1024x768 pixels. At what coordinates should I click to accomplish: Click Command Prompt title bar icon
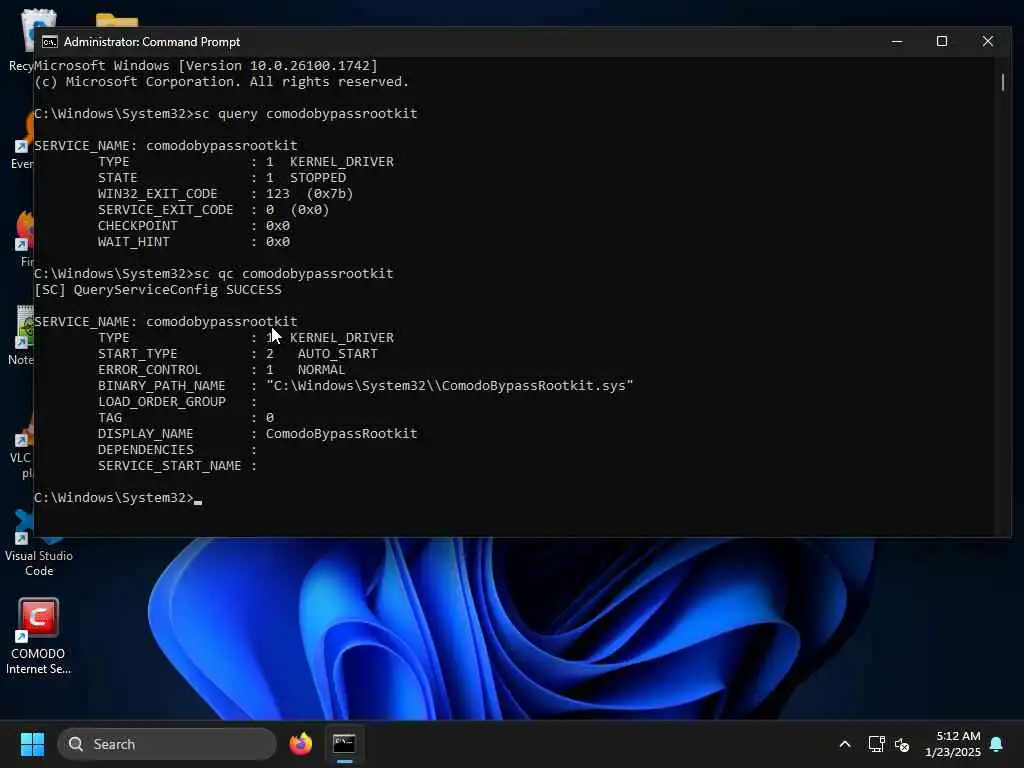(x=50, y=42)
